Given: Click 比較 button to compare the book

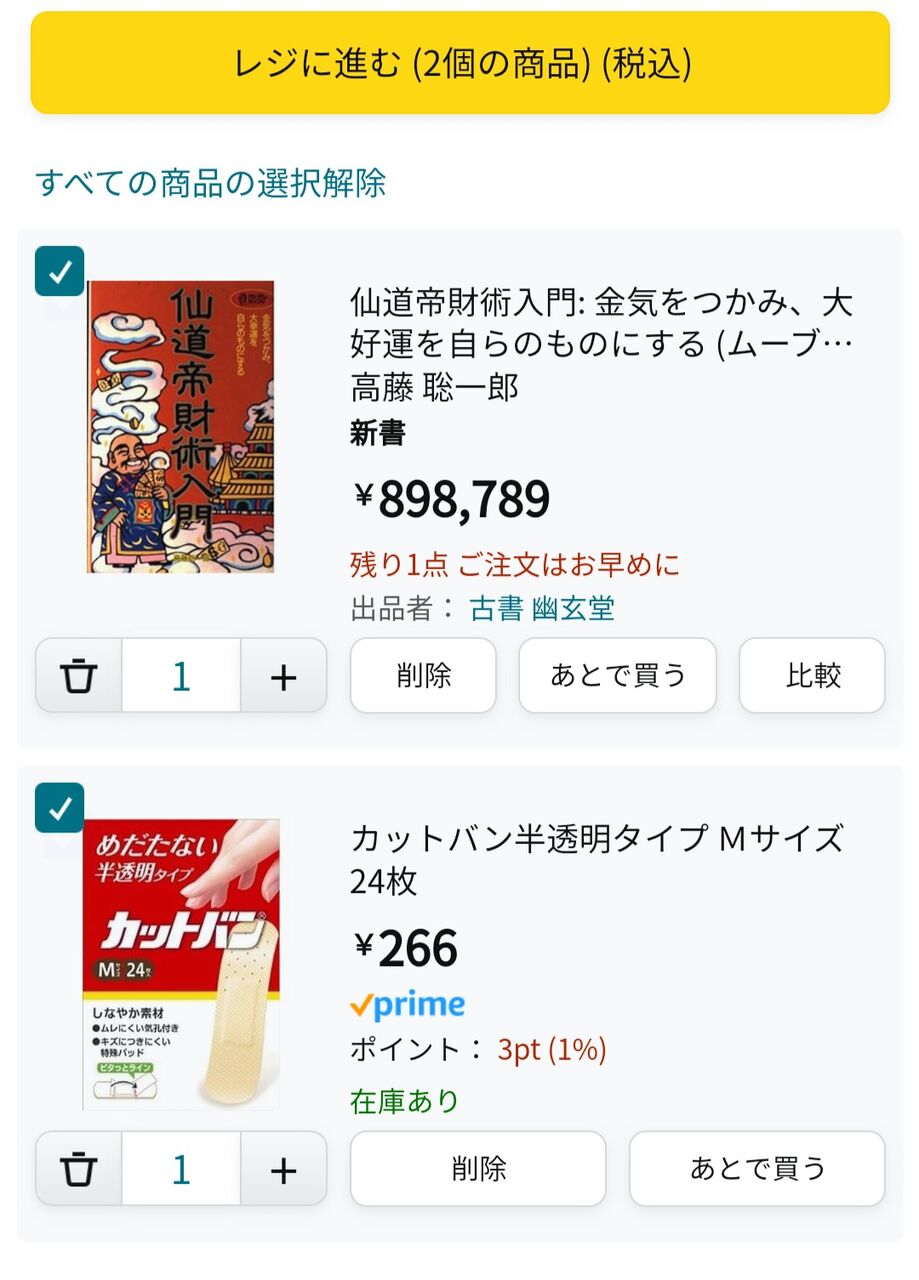Looking at the screenshot, I should click(812, 676).
